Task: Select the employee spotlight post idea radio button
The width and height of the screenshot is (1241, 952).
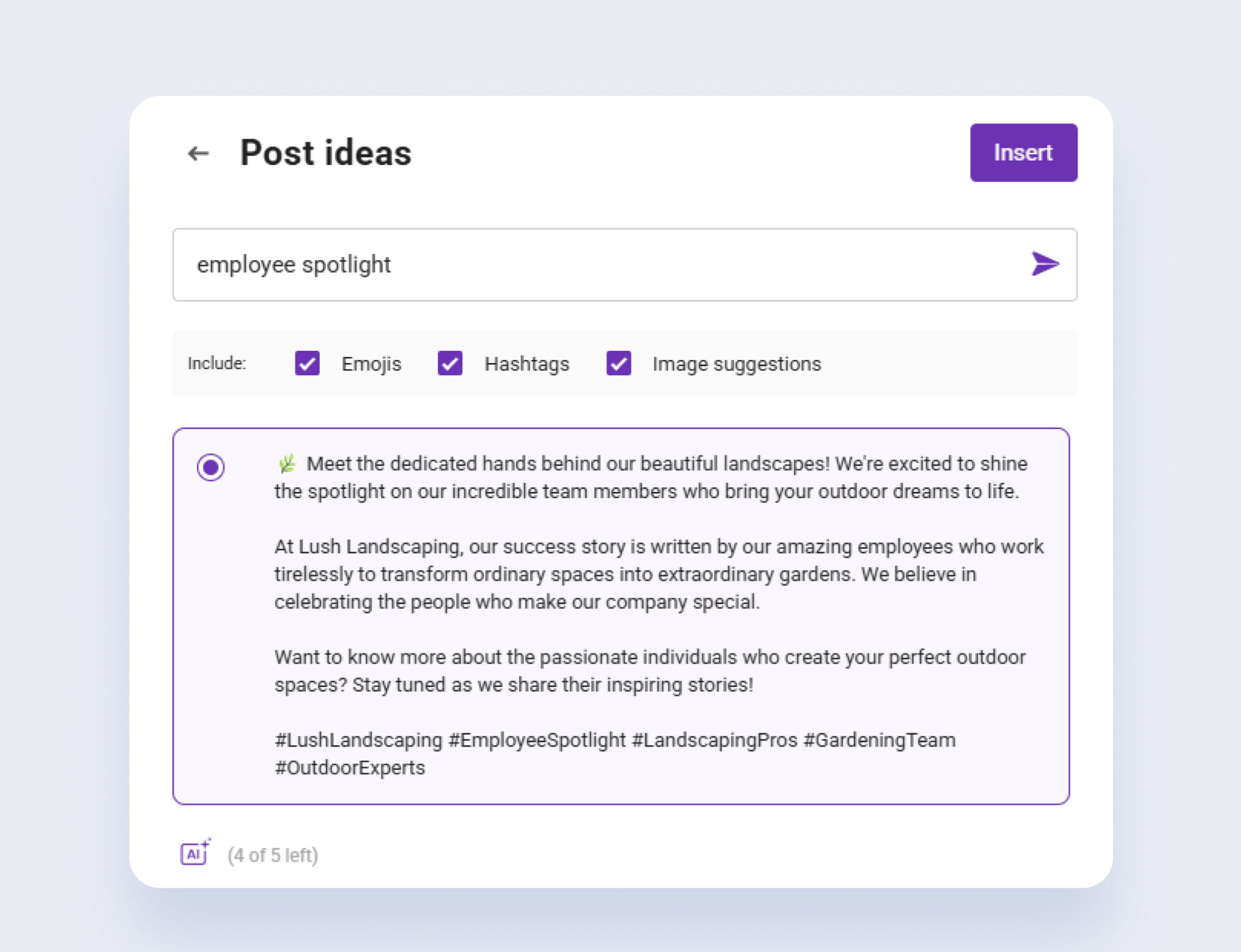Action: [210, 466]
